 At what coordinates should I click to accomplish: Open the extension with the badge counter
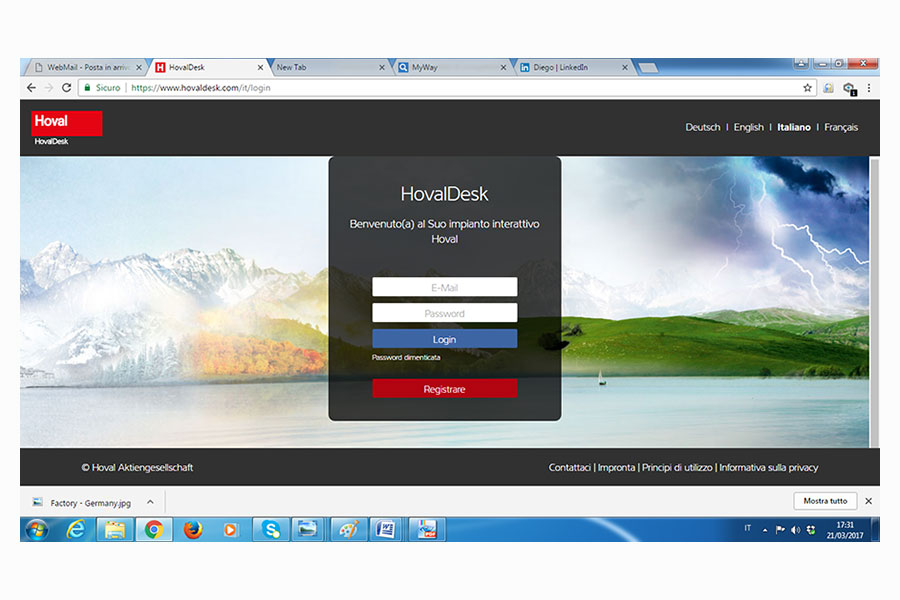tap(849, 88)
